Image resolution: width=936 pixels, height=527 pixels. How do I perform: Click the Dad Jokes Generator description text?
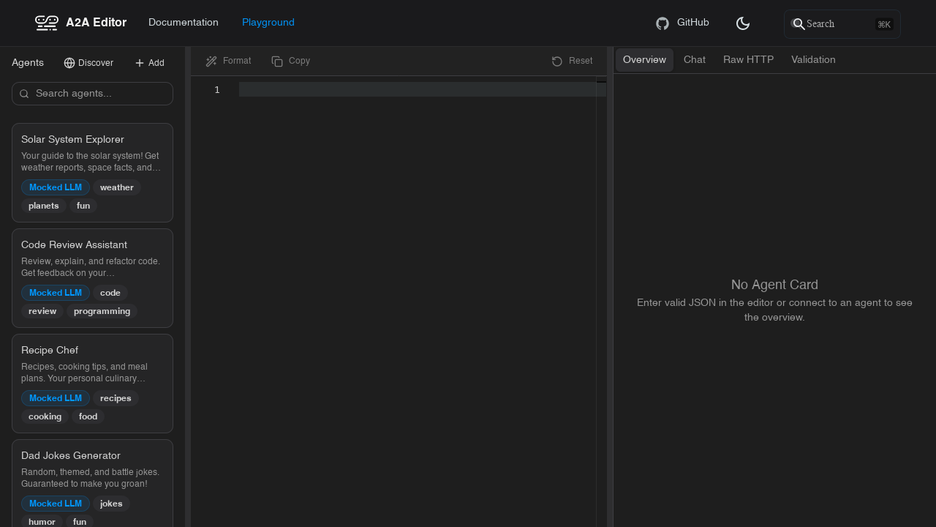90,478
